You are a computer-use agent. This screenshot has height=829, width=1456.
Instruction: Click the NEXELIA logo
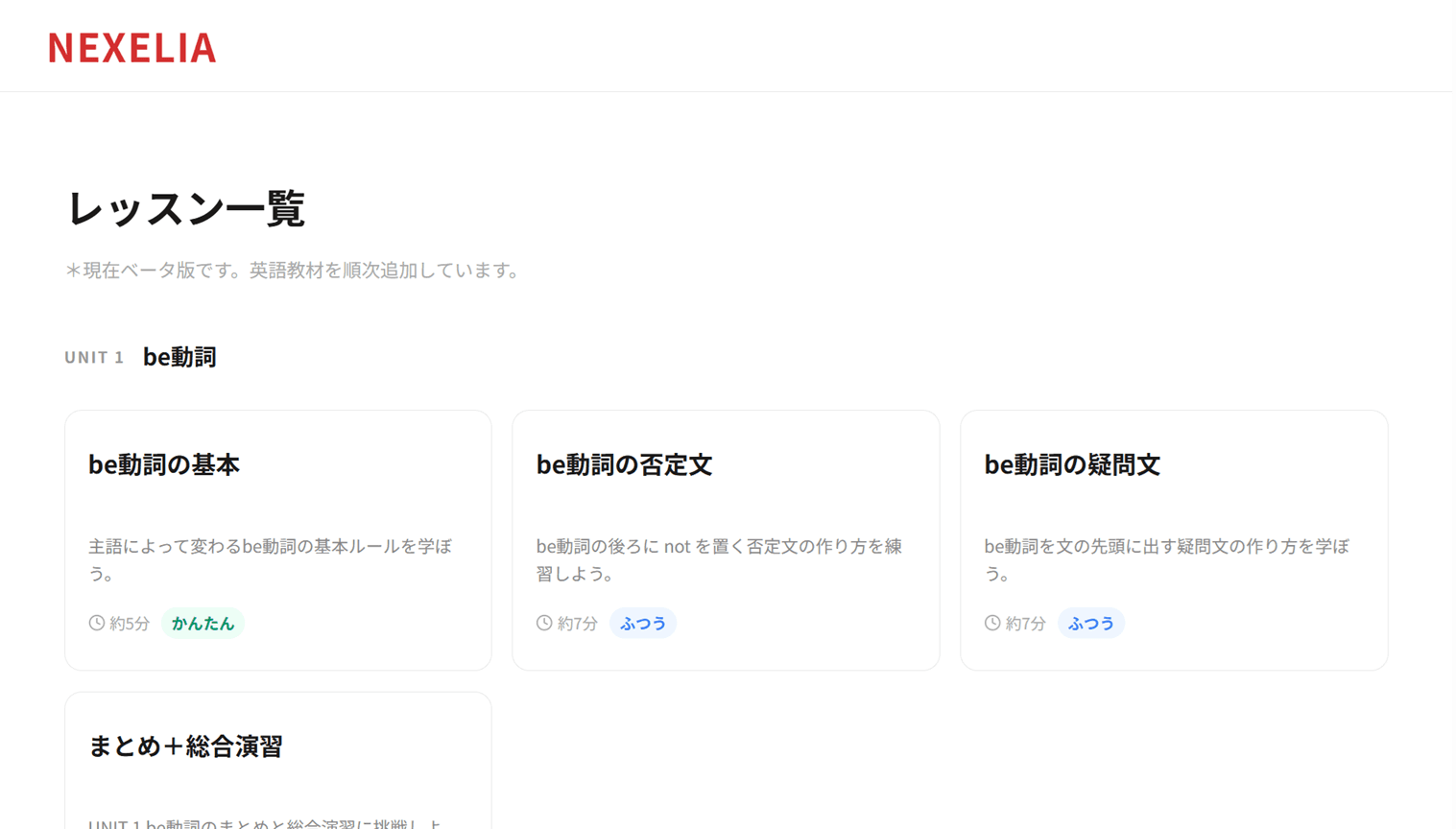[x=131, y=48]
